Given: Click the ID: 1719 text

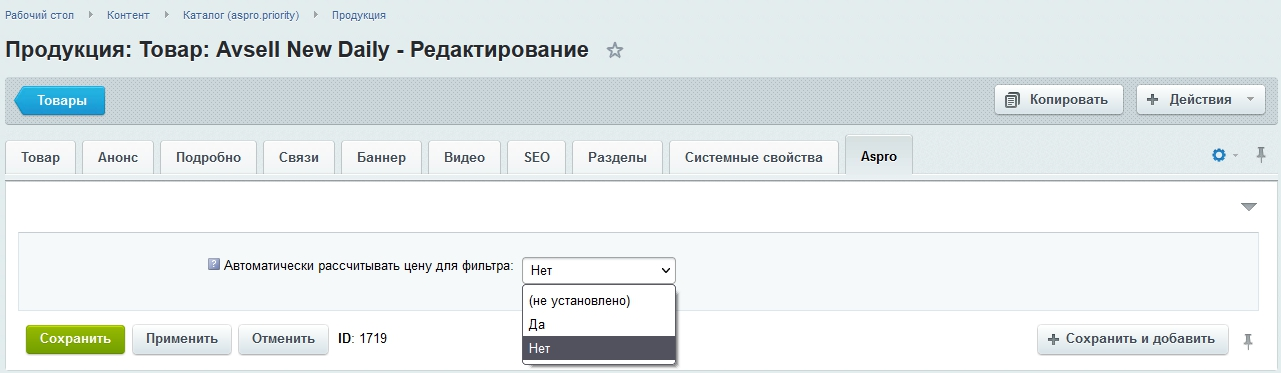Looking at the screenshot, I should pyautogui.click(x=362, y=339).
